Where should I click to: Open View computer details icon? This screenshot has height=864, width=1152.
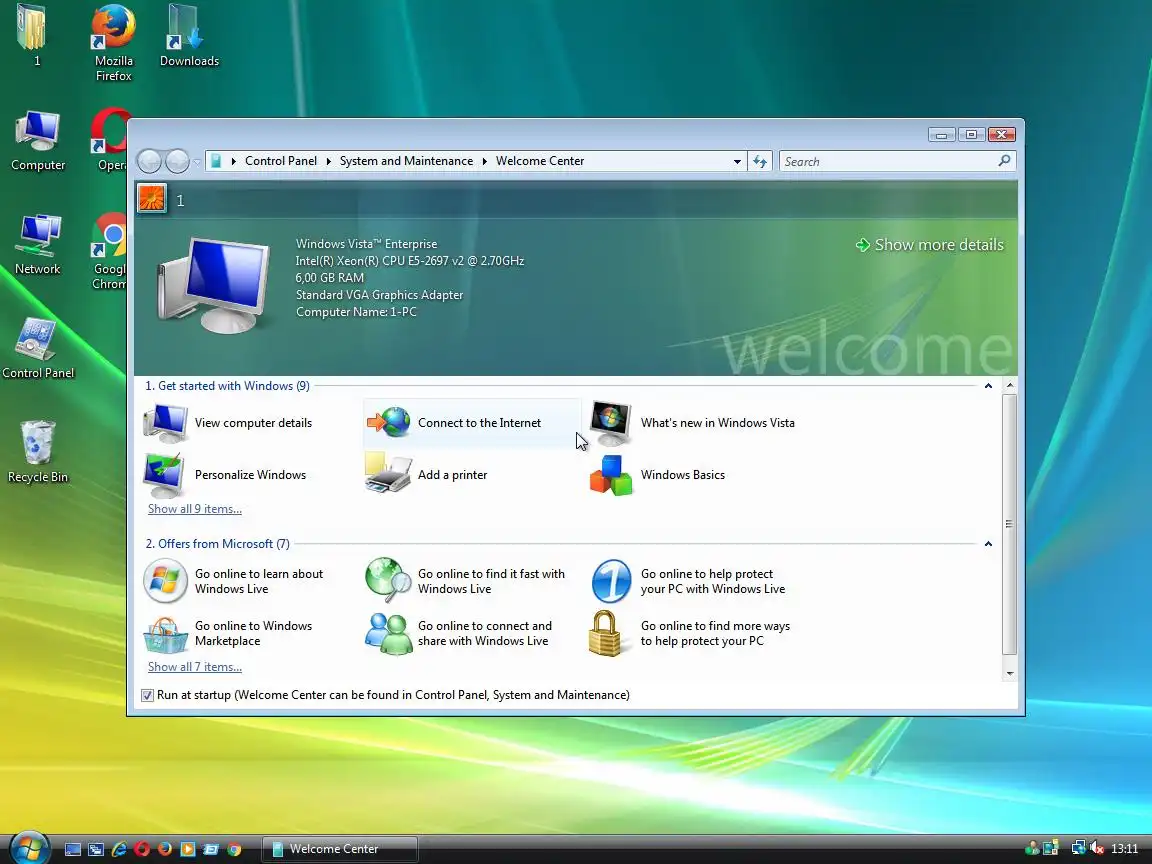165,423
